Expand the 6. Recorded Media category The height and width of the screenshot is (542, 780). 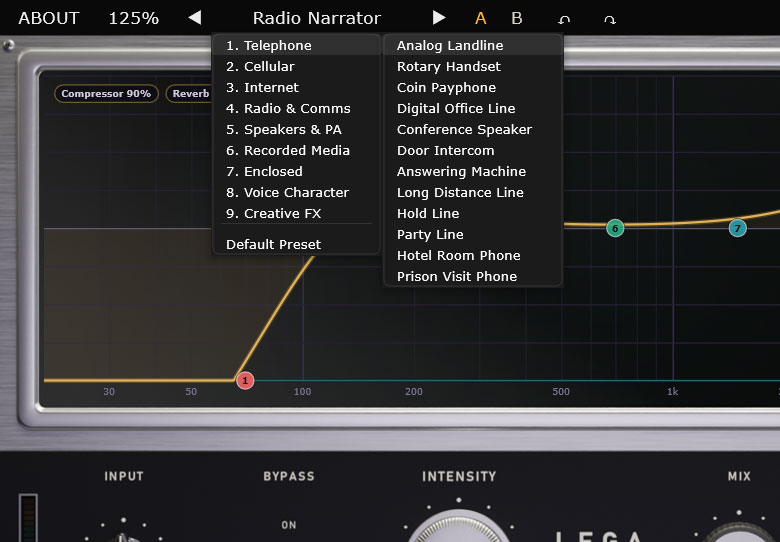pyautogui.click(x=296, y=150)
